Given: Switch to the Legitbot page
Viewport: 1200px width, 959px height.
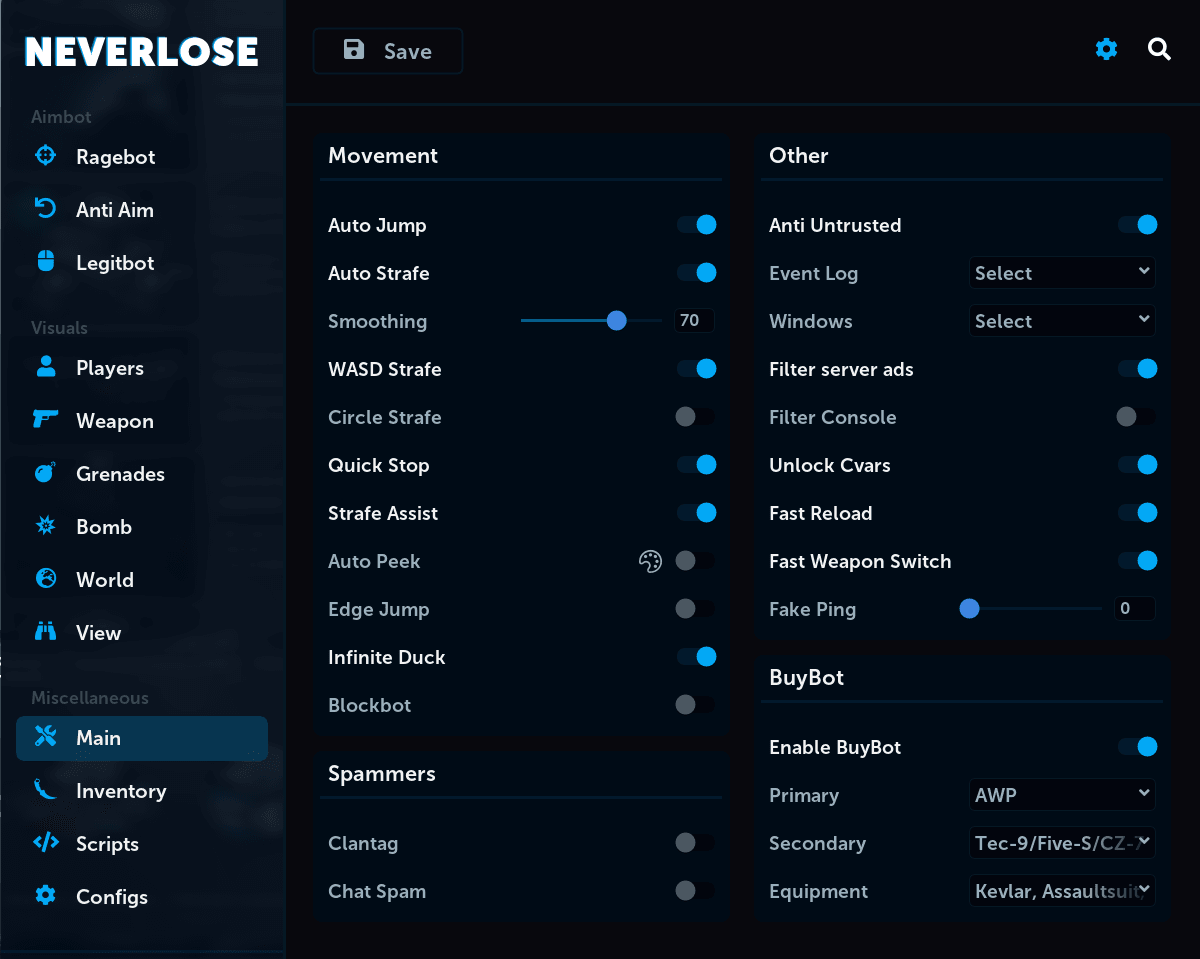Looking at the screenshot, I should pos(142,262).
